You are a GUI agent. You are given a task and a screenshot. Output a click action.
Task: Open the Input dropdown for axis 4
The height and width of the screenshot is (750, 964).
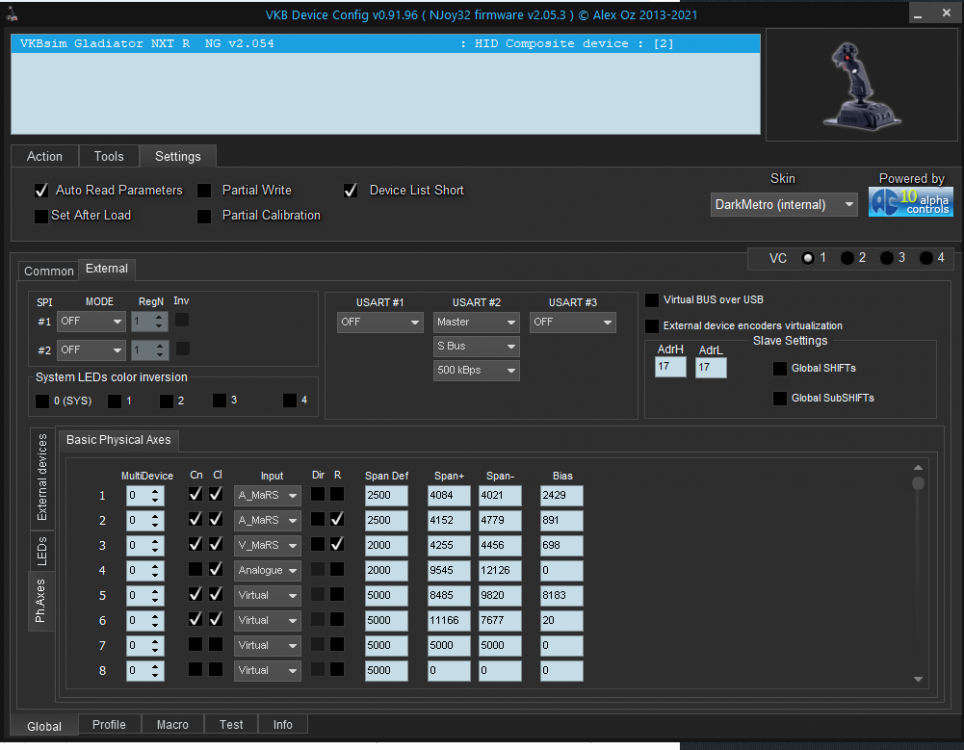pos(267,570)
